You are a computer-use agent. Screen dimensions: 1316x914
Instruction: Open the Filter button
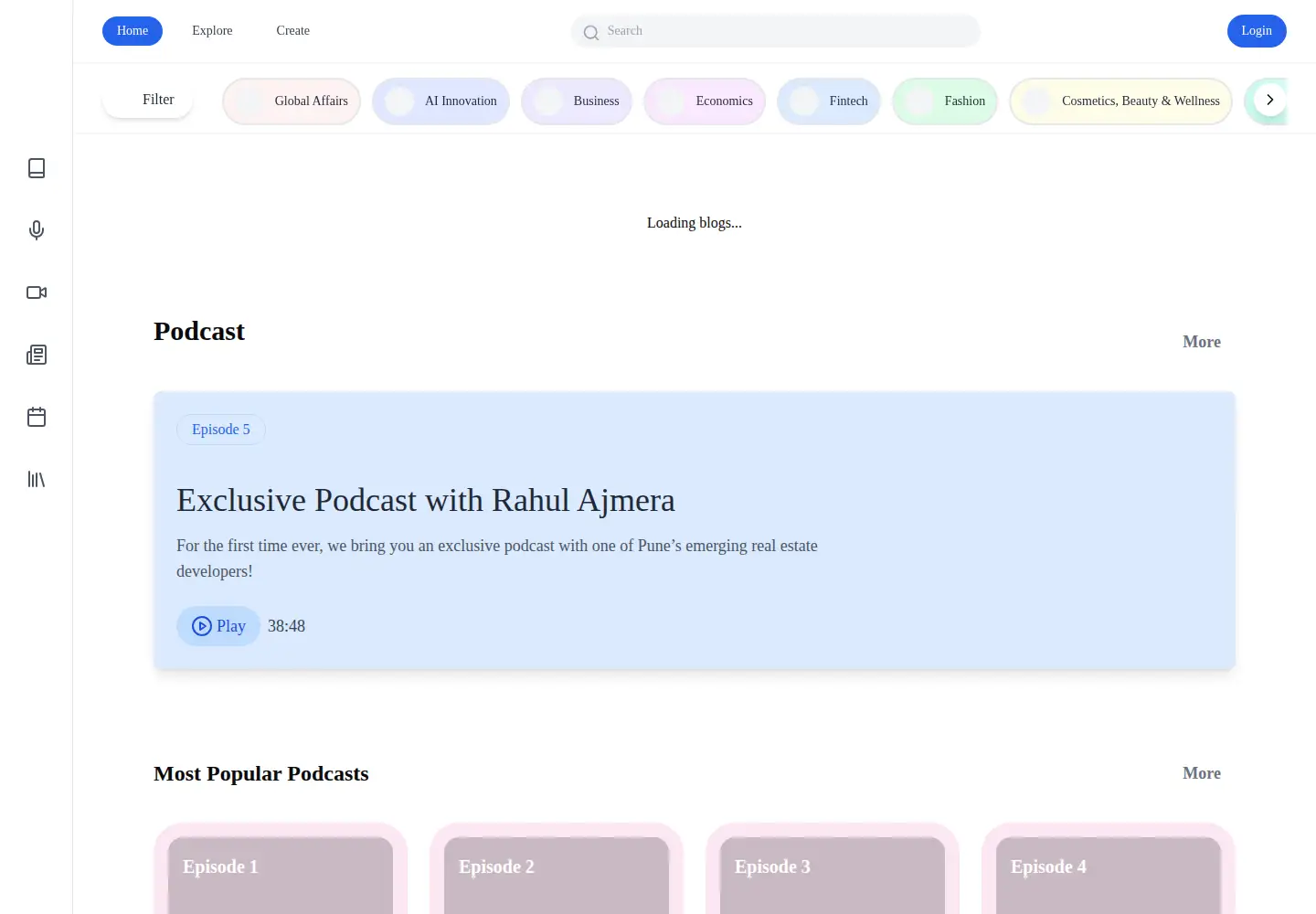tap(147, 100)
